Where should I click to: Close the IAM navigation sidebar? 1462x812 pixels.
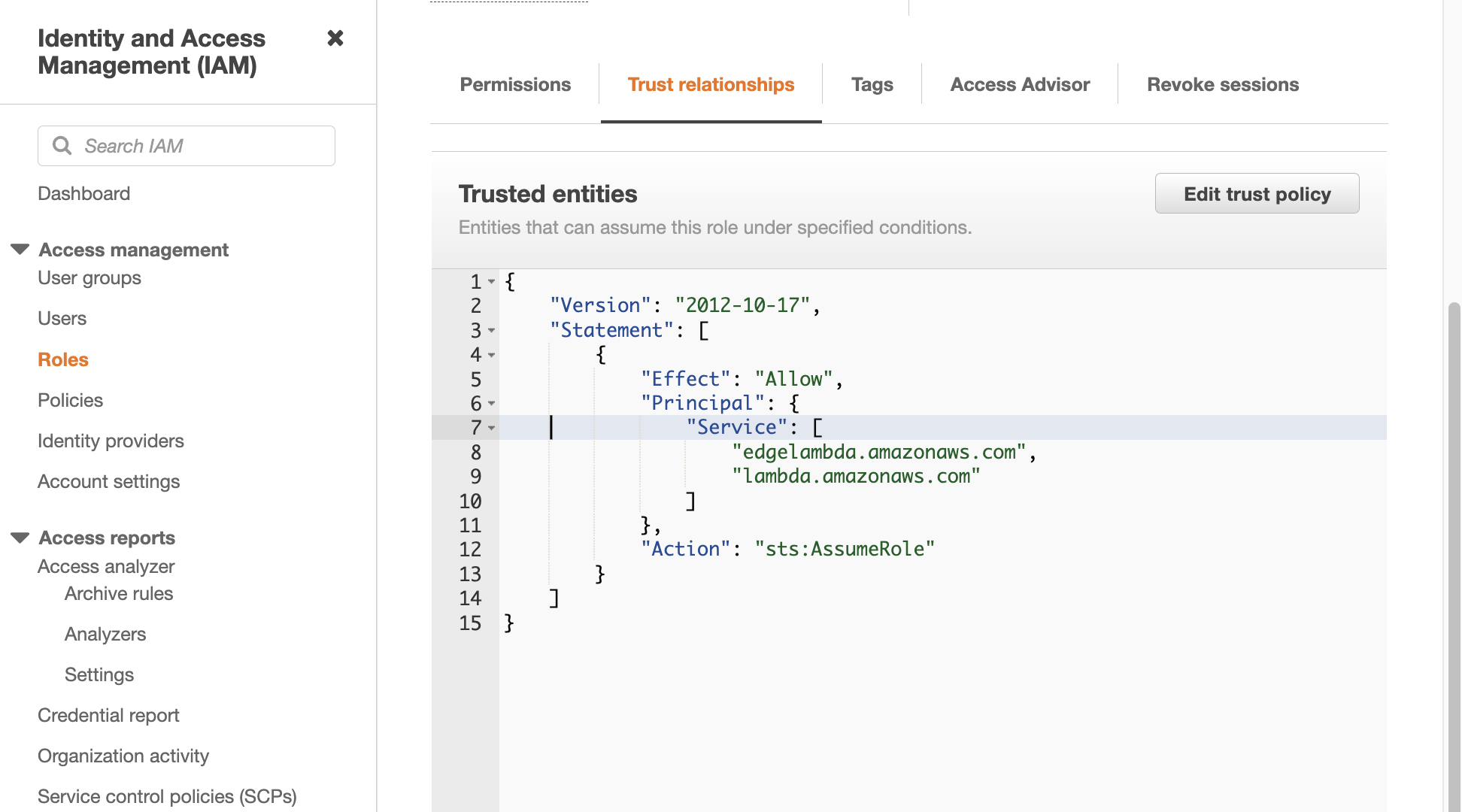click(x=335, y=38)
